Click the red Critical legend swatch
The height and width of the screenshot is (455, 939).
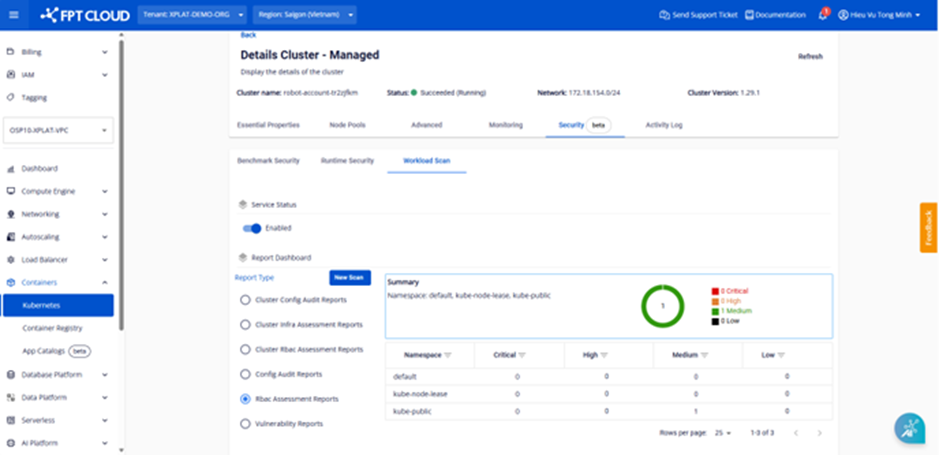(715, 291)
